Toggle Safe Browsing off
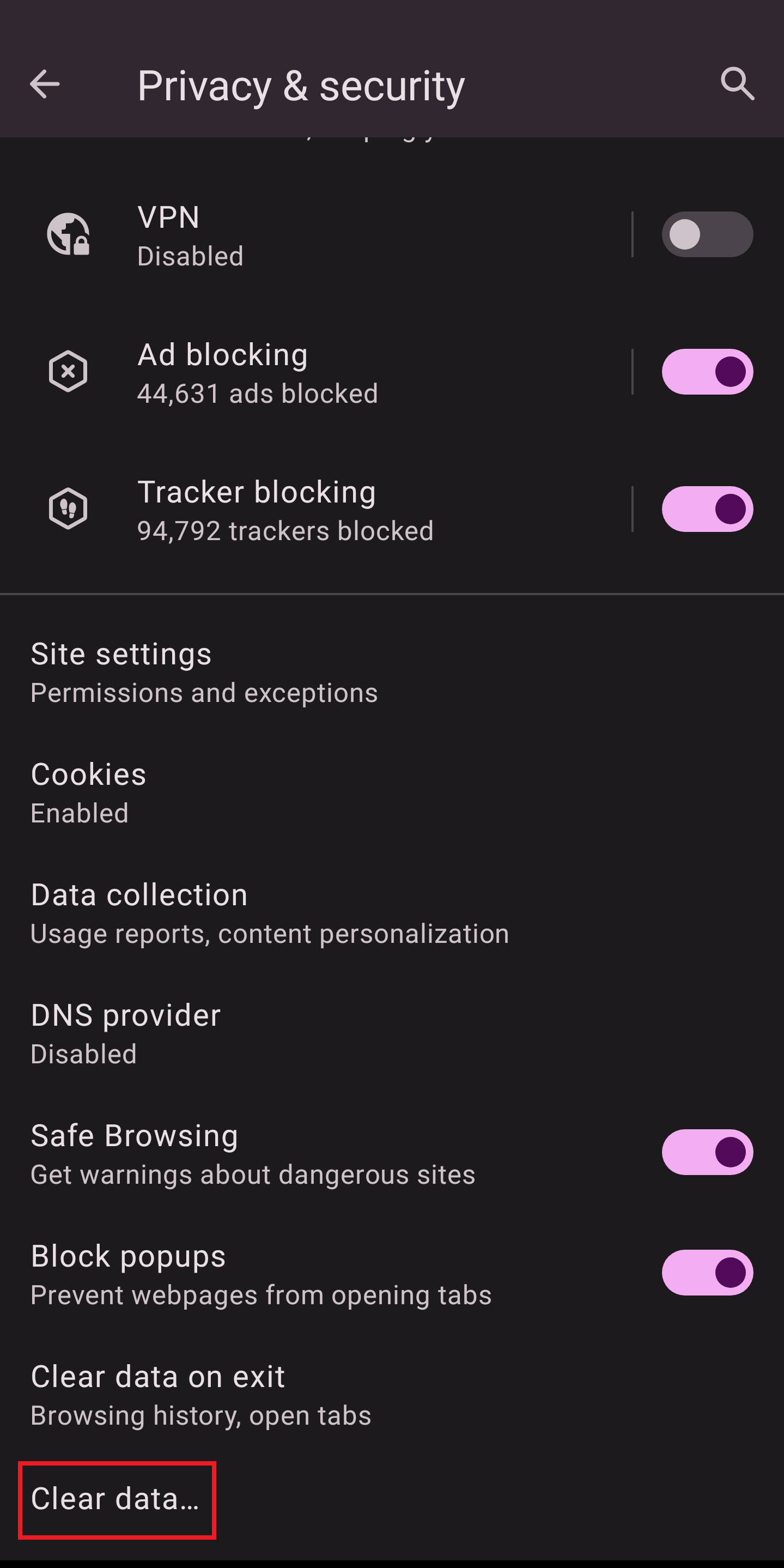The image size is (784, 1568). coord(707,1152)
